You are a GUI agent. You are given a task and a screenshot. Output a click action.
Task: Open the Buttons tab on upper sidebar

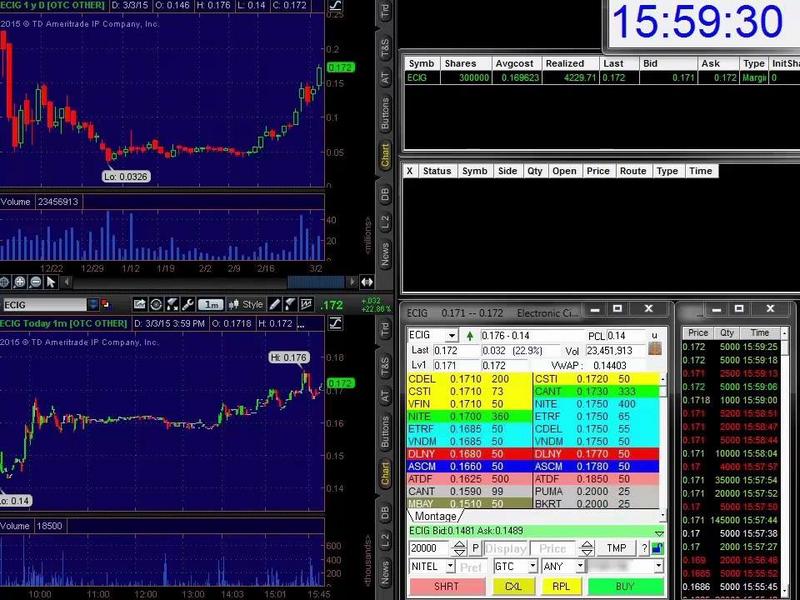(x=385, y=113)
